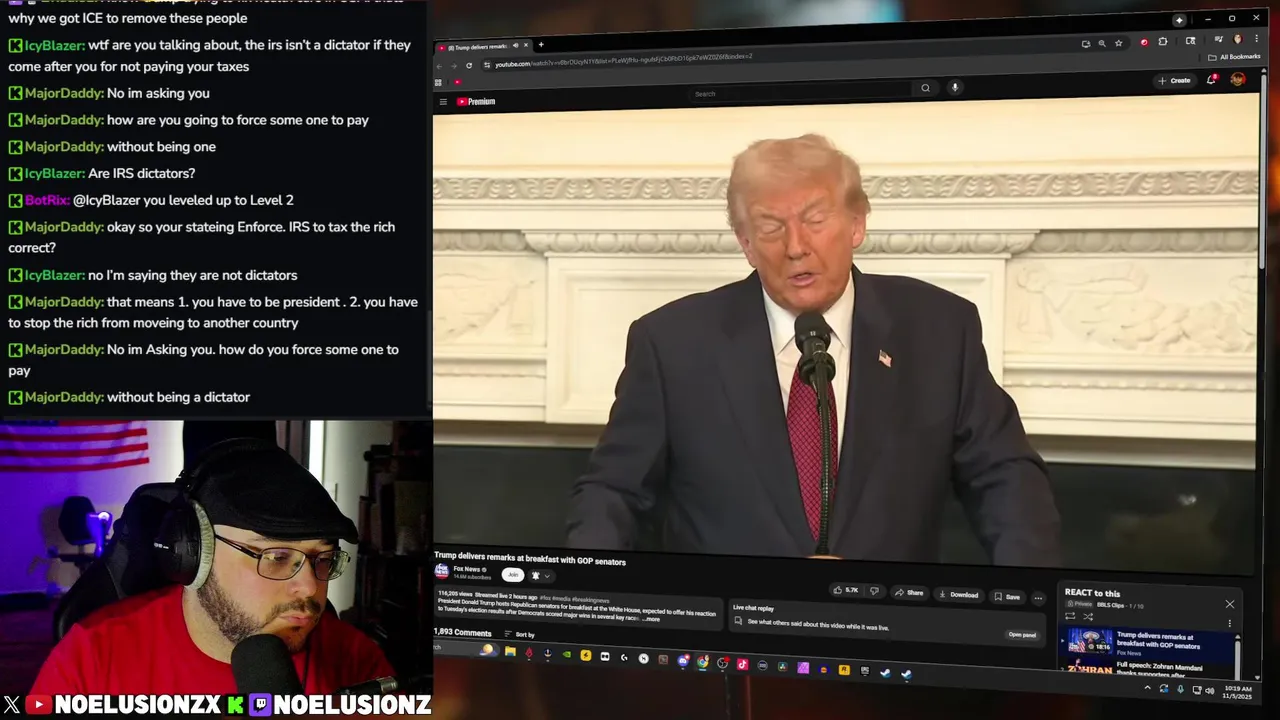The width and height of the screenshot is (1280, 720).
Task: Open the YouTube account avatar menu
Action: tap(1238, 79)
